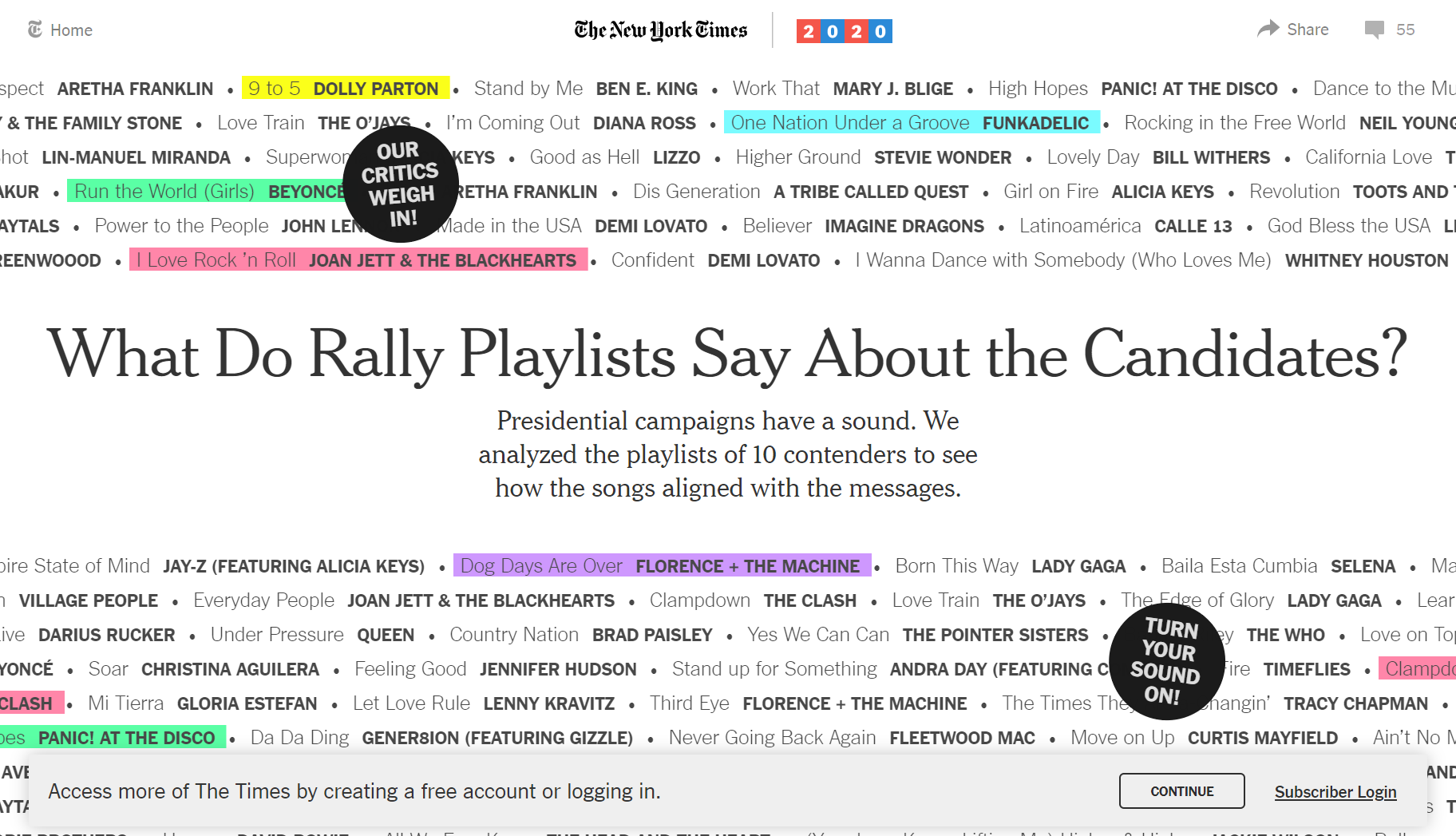Open the Subscriber Login link
The height and width of the screenshot is (836, 1456).
[1335, 791]
